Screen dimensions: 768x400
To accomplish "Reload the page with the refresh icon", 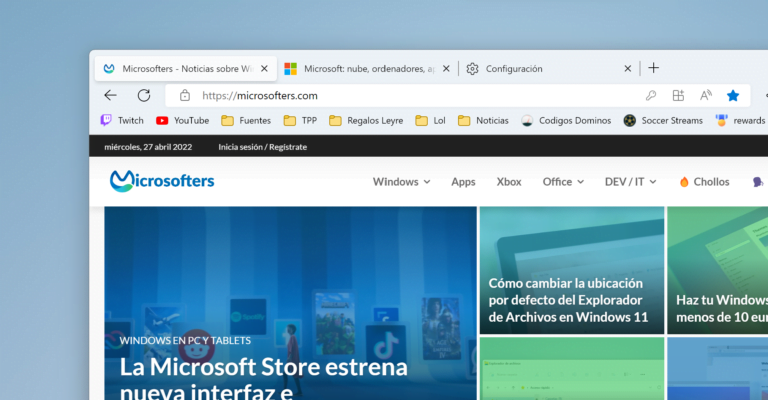I will click(x=144, y=95).
